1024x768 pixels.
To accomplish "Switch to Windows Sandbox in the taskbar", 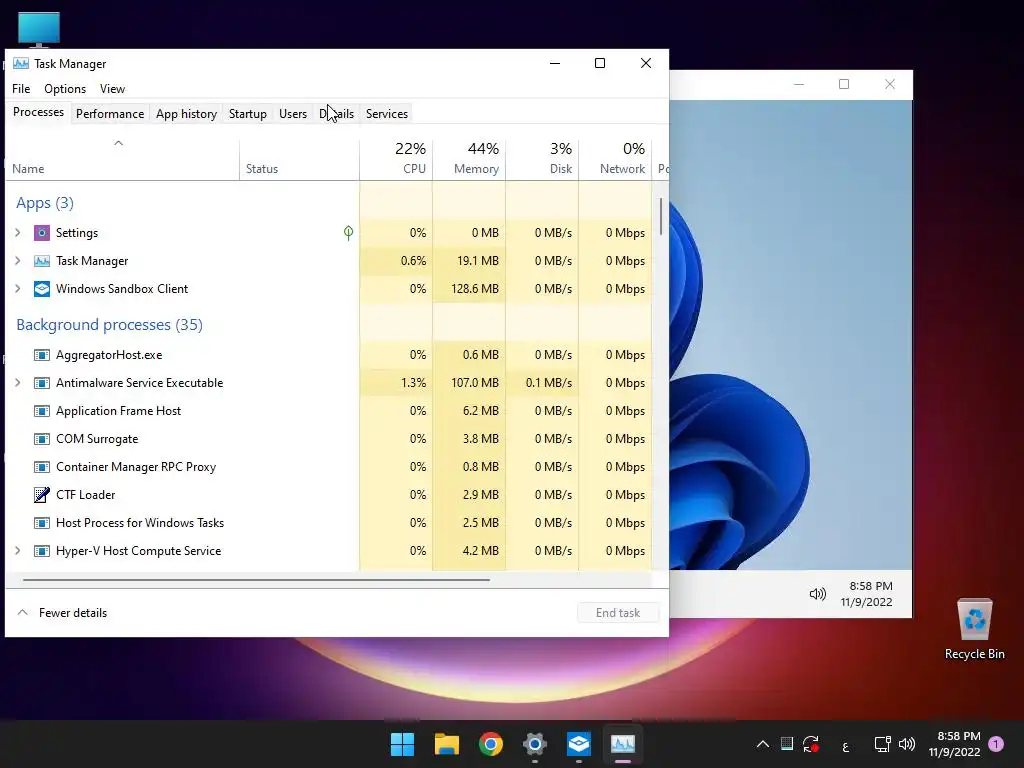I will 579,744.
